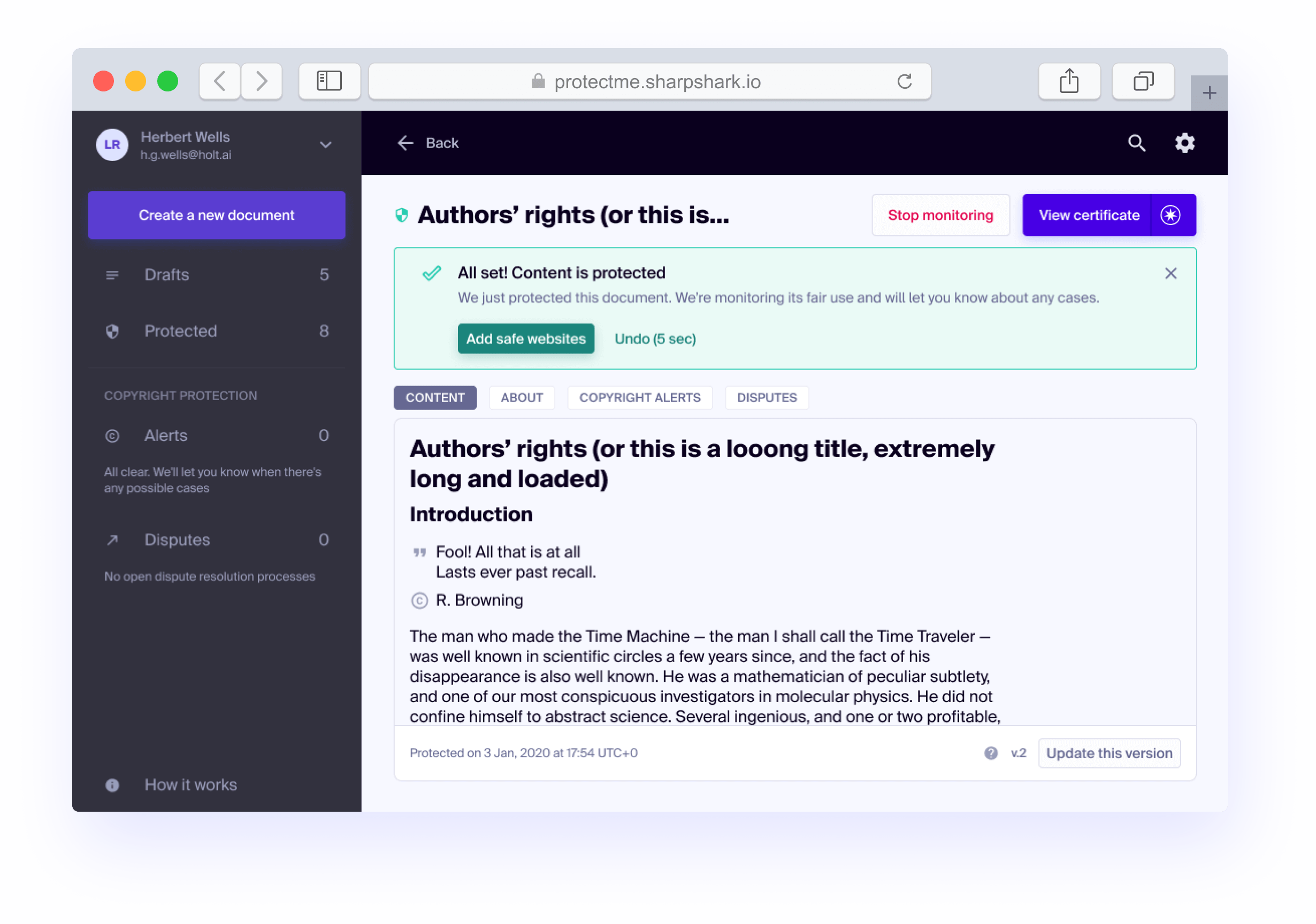Click Update this version button
Image resolution: width=1316 pixels, height=924 pixels.
[1108, 753]
